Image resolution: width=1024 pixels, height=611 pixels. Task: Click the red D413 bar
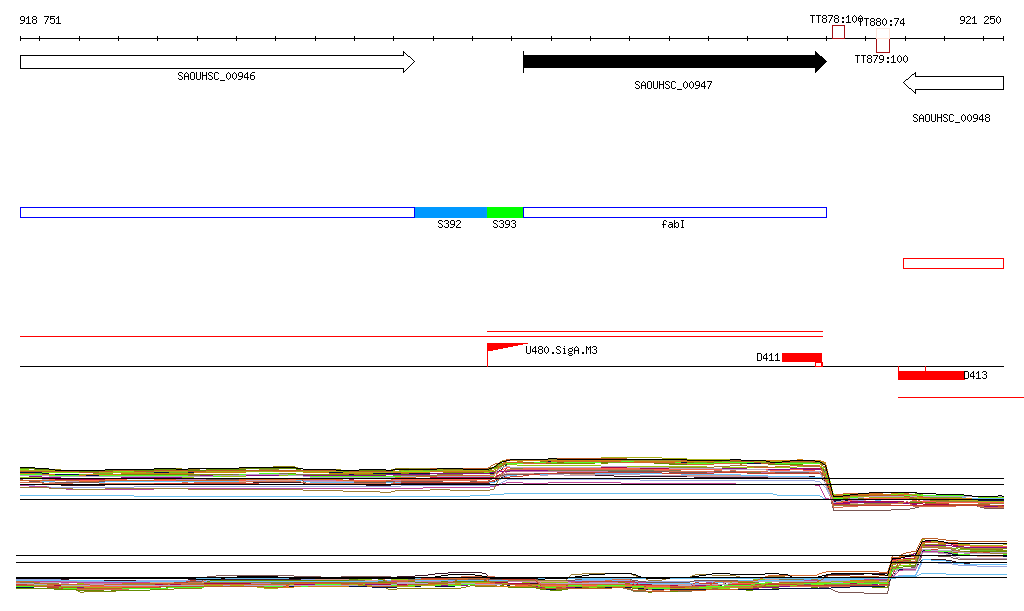pyautogui.click(x=930, y=375)
